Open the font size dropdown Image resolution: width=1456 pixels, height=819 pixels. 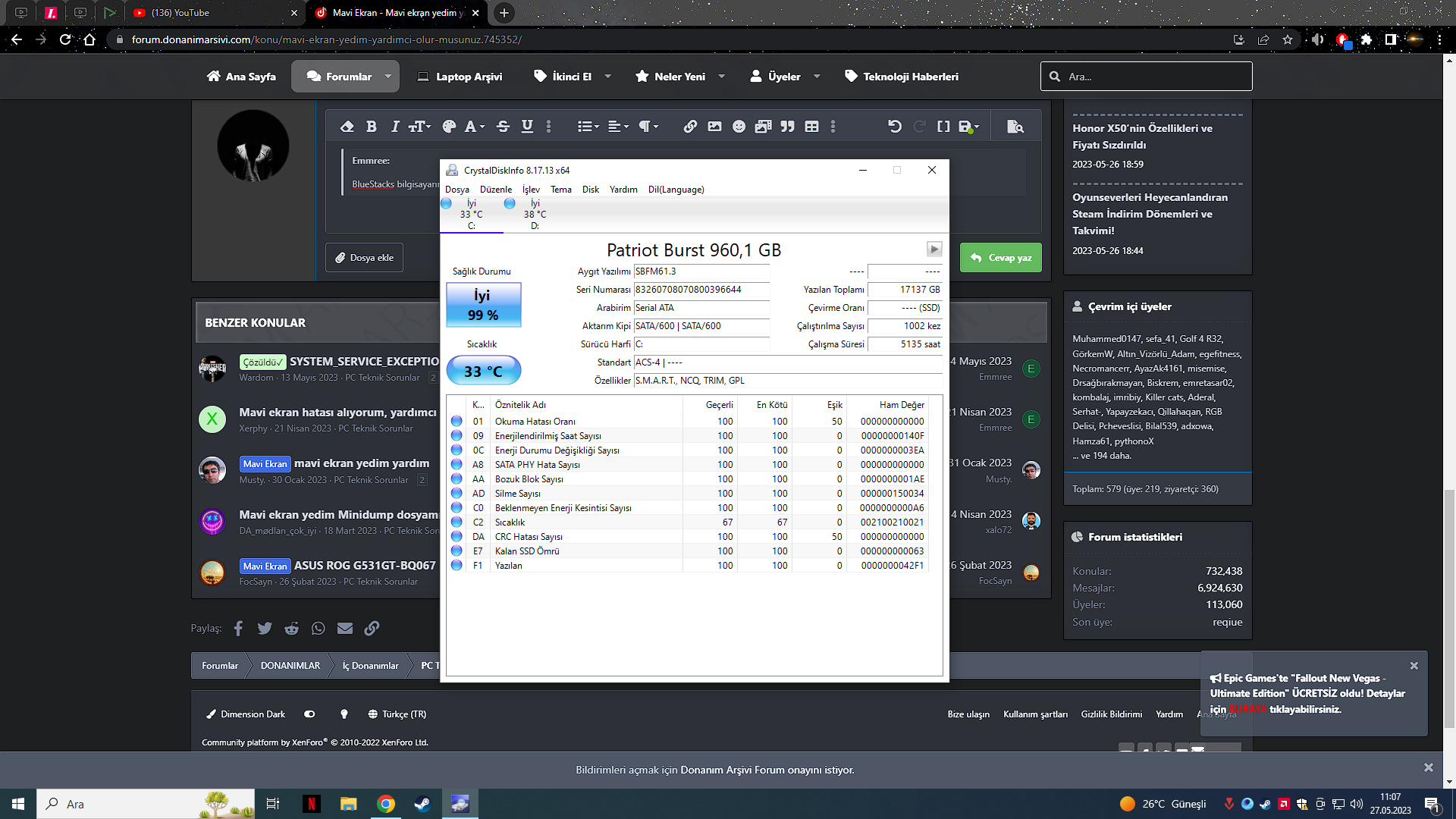tap(419, 127)
